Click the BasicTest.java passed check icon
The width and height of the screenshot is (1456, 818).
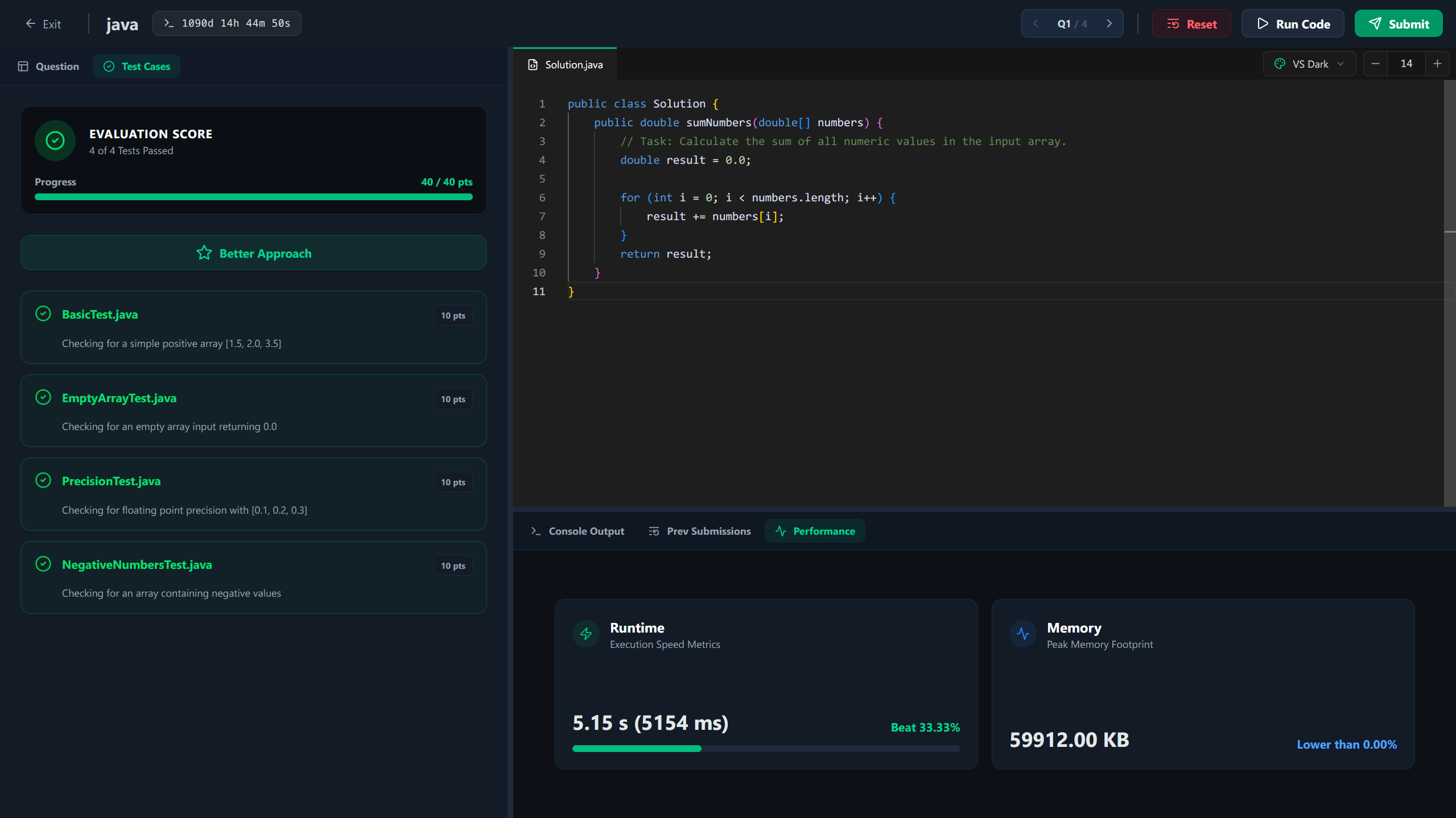pos(43,314)
